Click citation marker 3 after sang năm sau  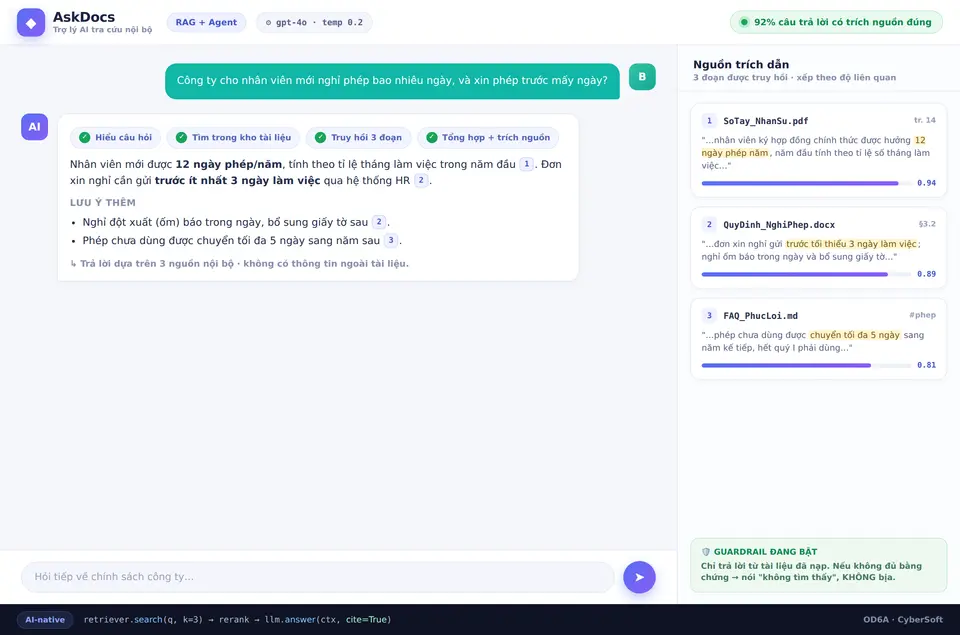[x=391, y=240]
